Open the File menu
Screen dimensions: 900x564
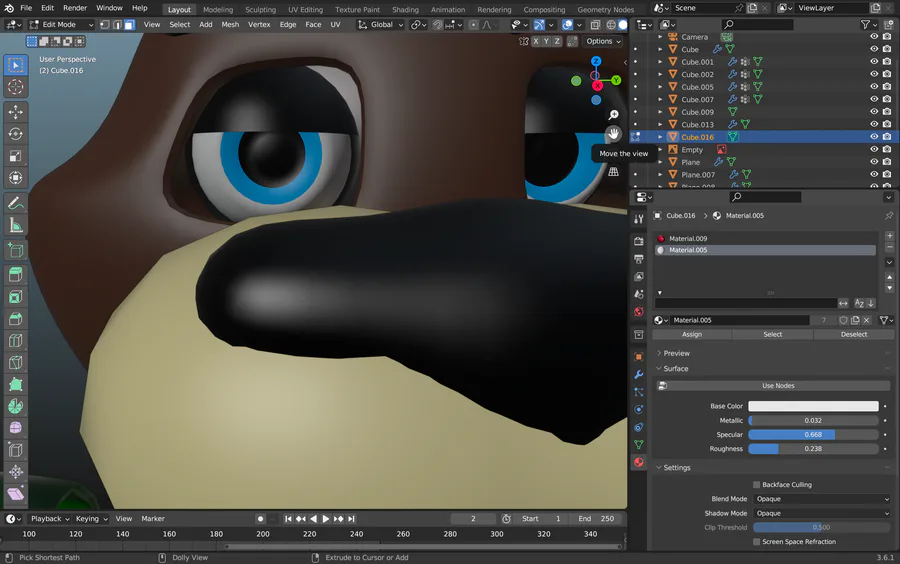[x=26, y=8]
